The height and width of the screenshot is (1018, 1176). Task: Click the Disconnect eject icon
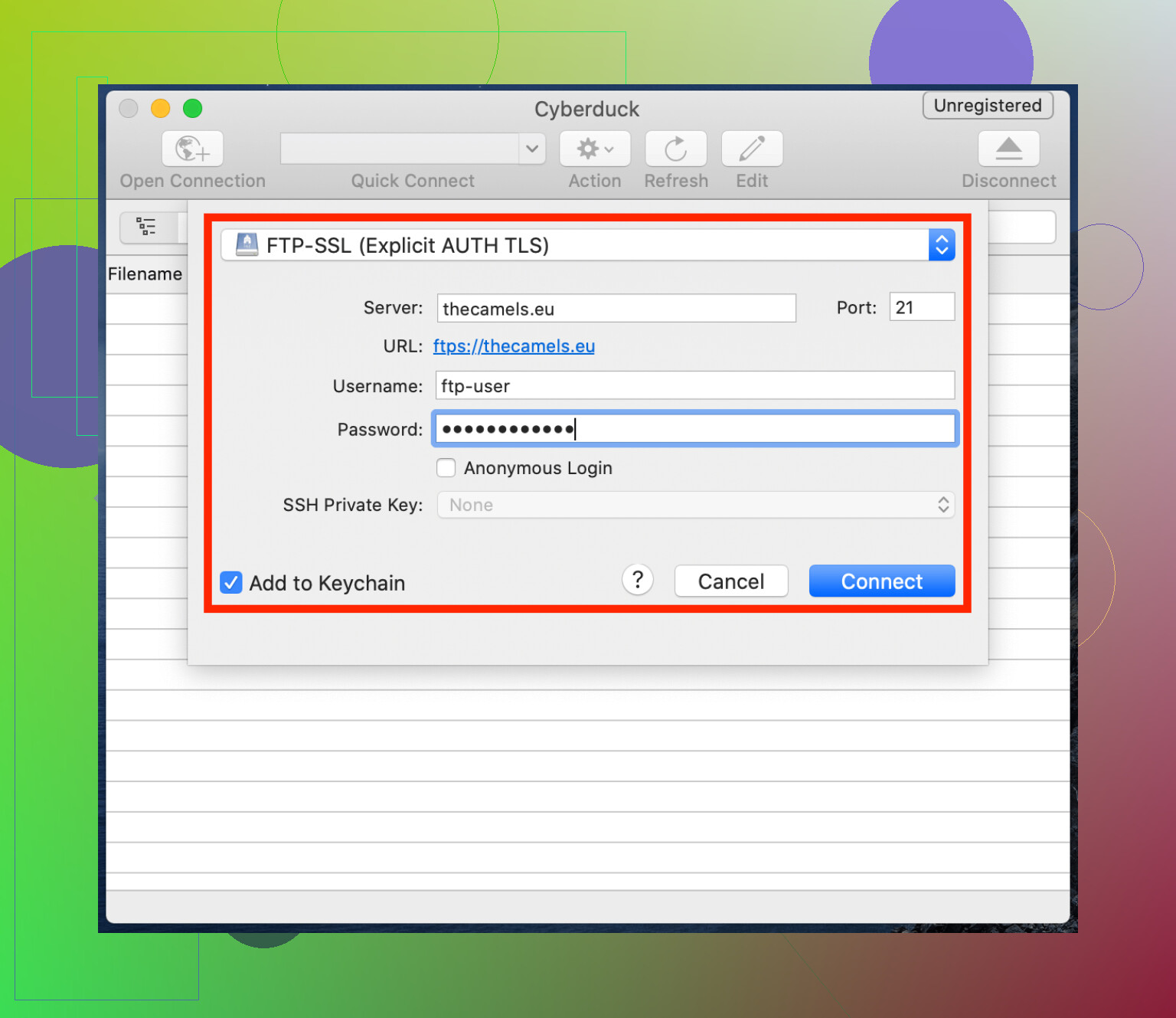point(1008,149)
